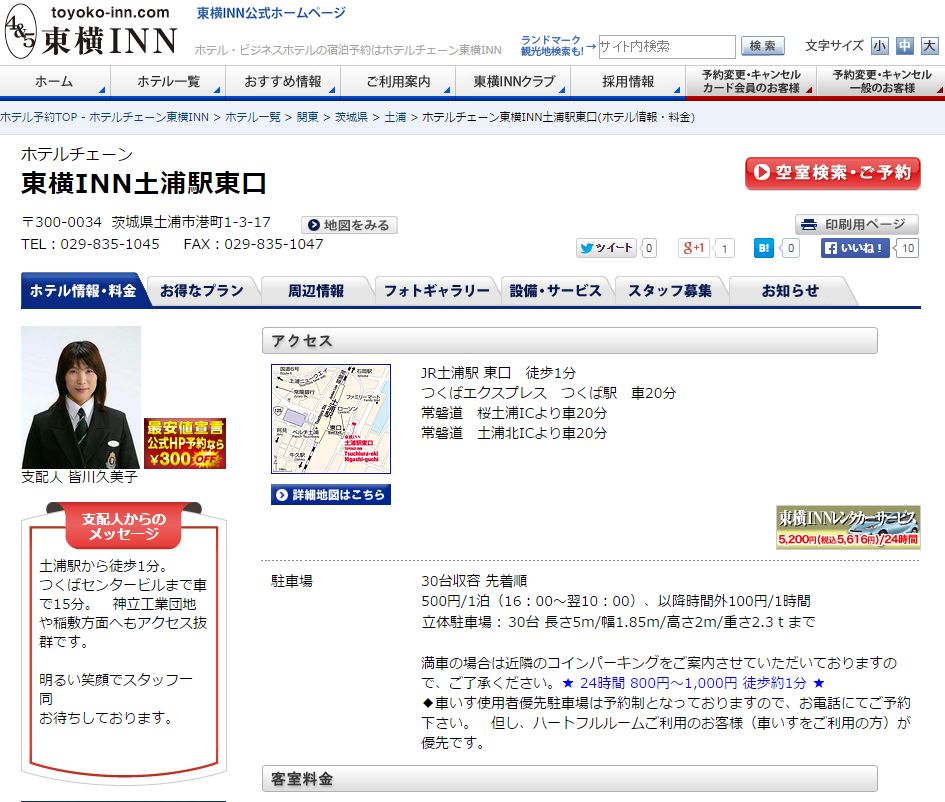This screenshot has height=802, width=945.
Task: Click the アクセス section header
Action: pyautogui.click(x=570, y=341)
